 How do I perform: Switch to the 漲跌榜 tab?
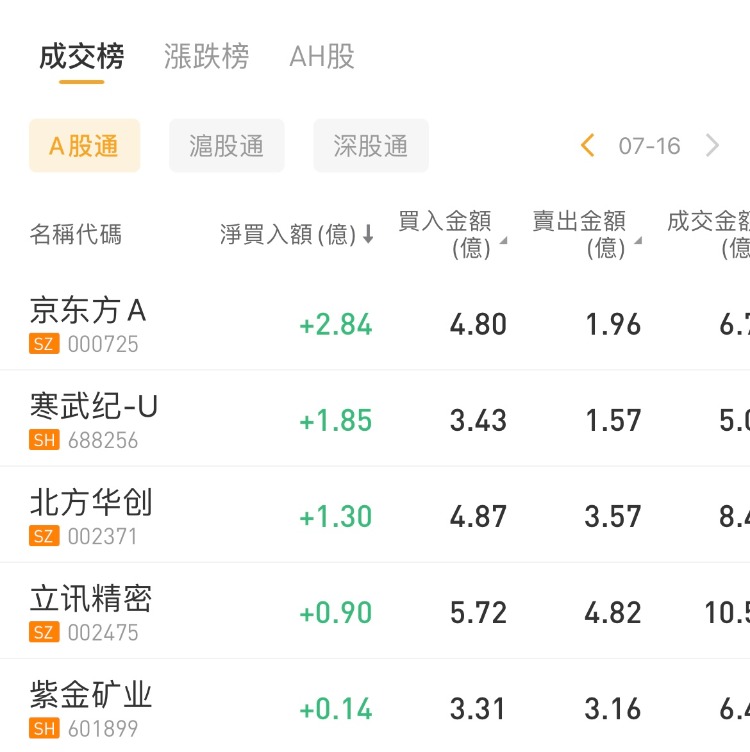tap(206, 57)
